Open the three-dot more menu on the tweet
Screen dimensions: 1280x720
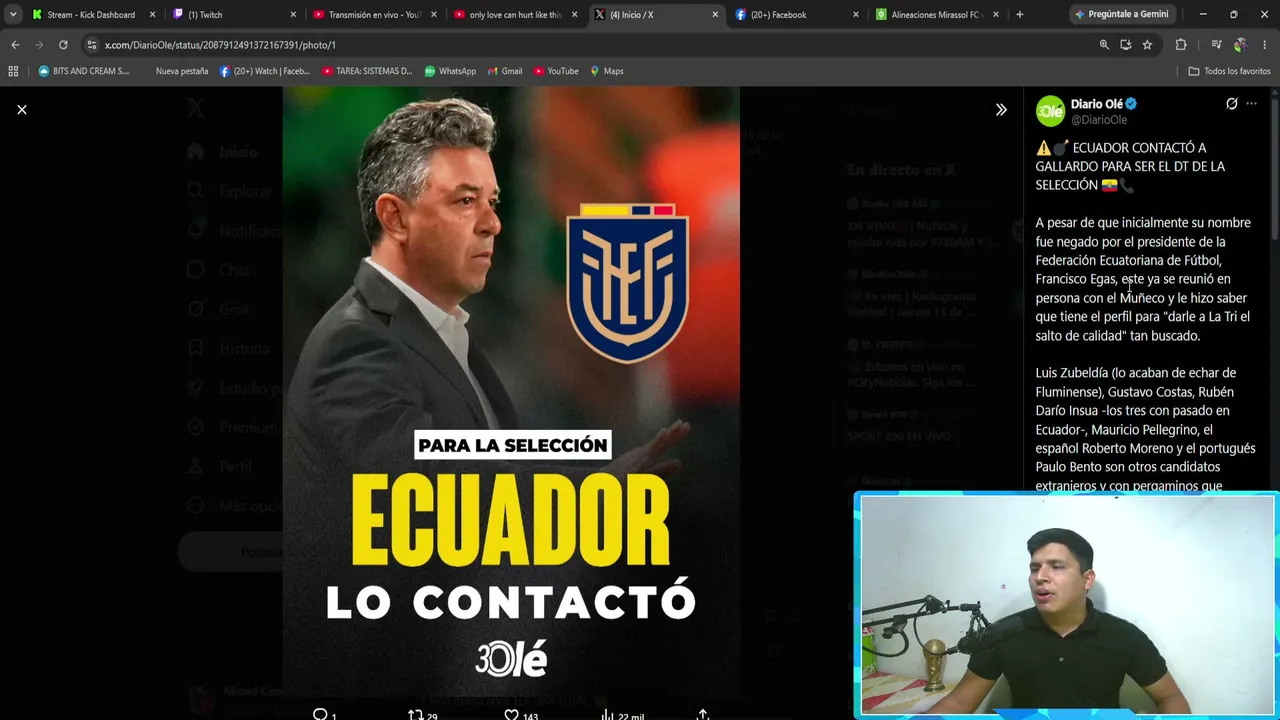point(1251,104)
